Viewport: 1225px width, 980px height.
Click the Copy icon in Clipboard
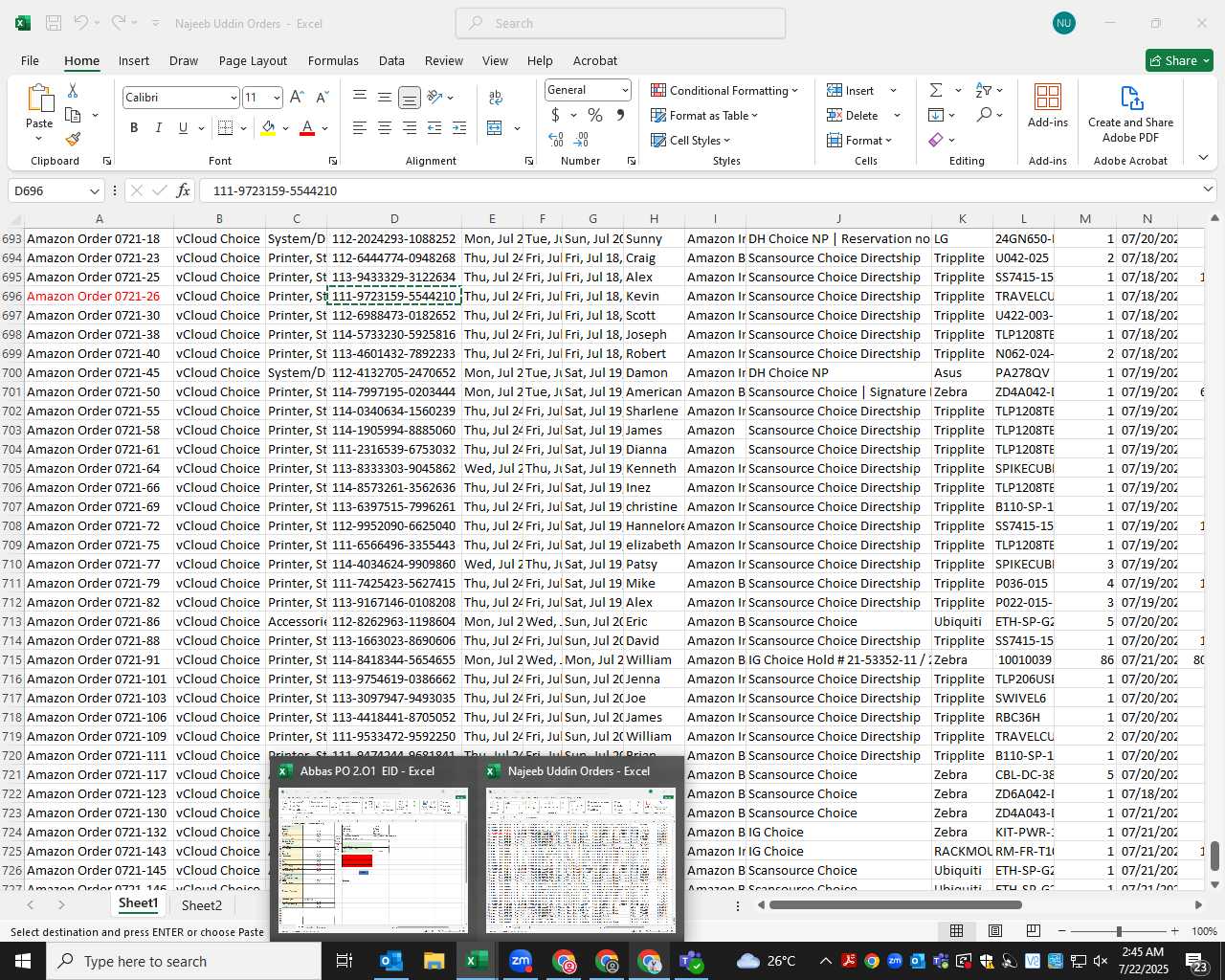[x=73, y=115]
